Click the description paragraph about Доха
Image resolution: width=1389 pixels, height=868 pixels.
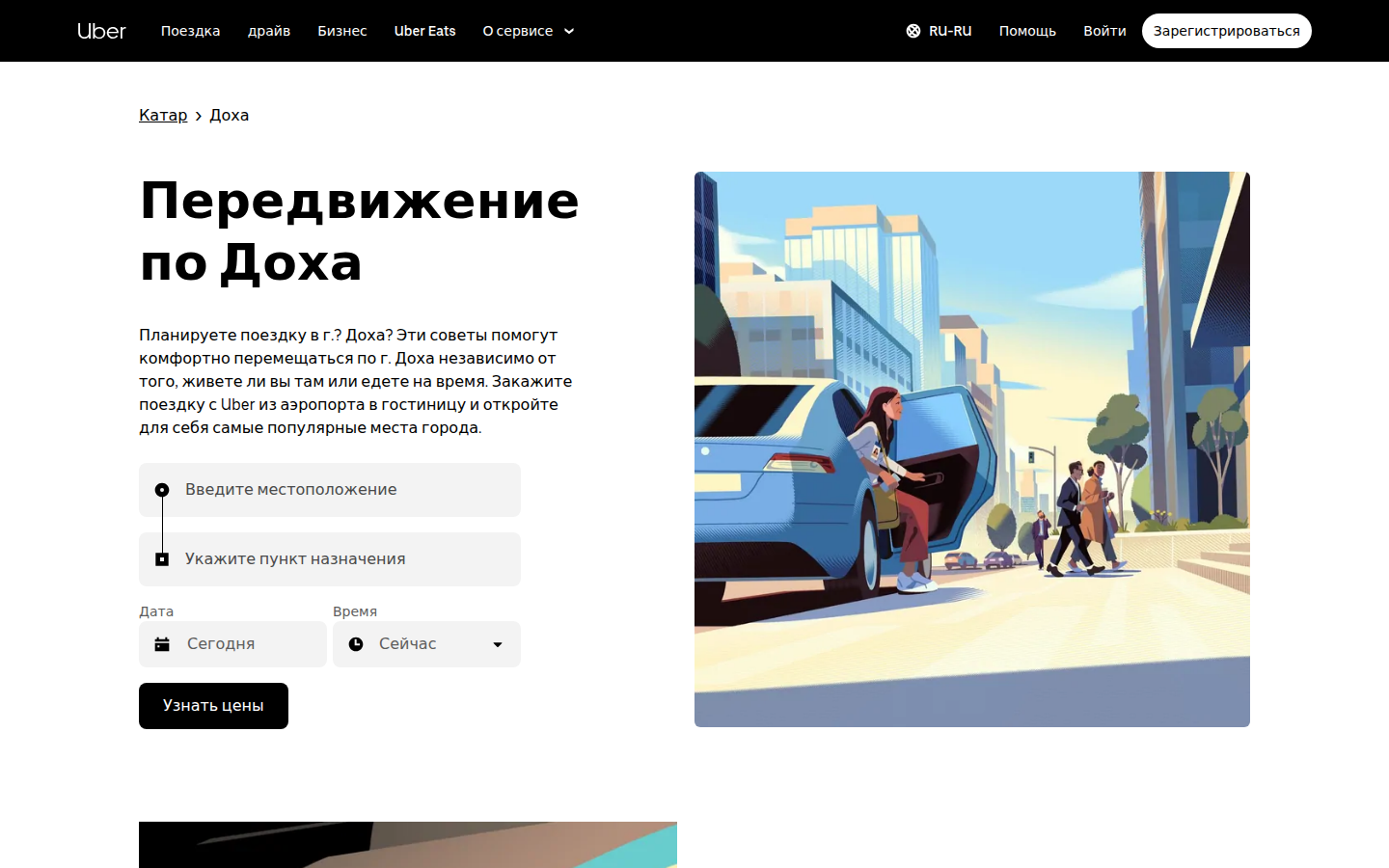coord(356,381)
